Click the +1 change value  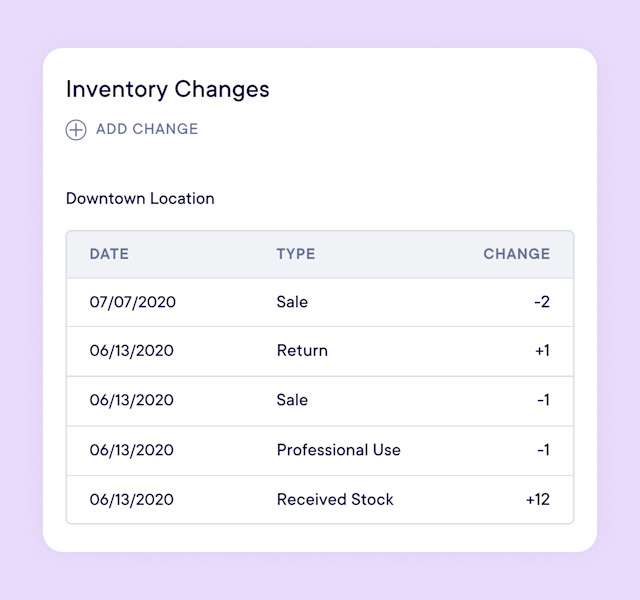pos(541,351)
